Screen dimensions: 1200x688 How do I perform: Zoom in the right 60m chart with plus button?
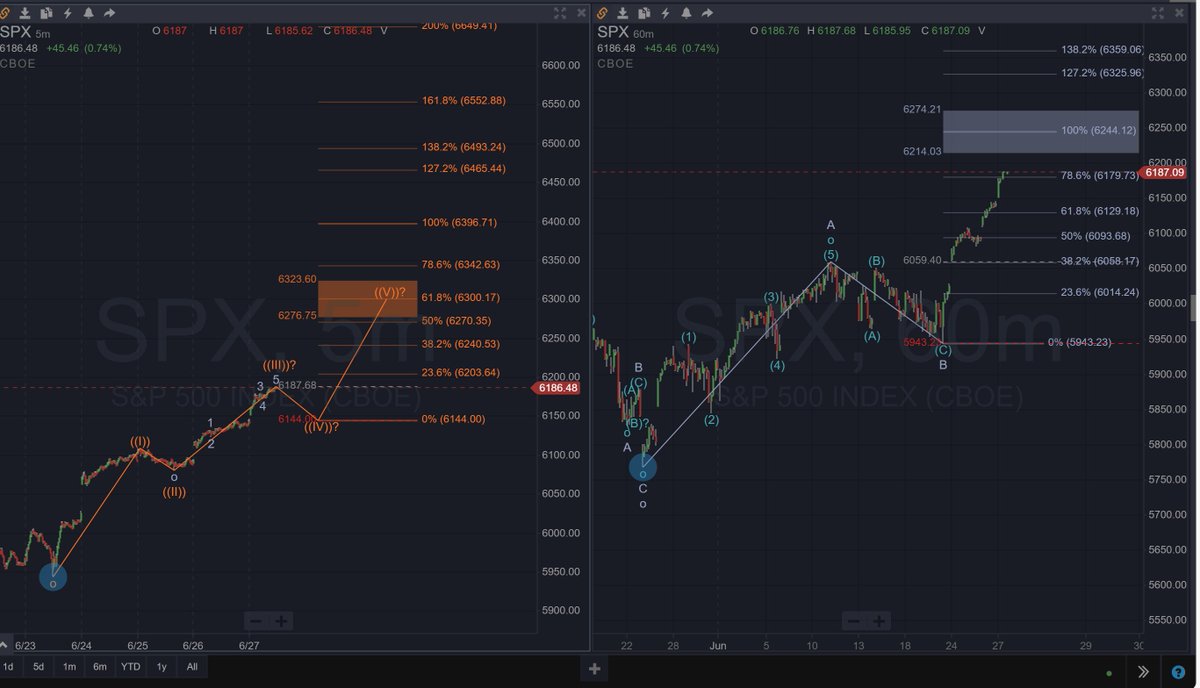point(880,621)
